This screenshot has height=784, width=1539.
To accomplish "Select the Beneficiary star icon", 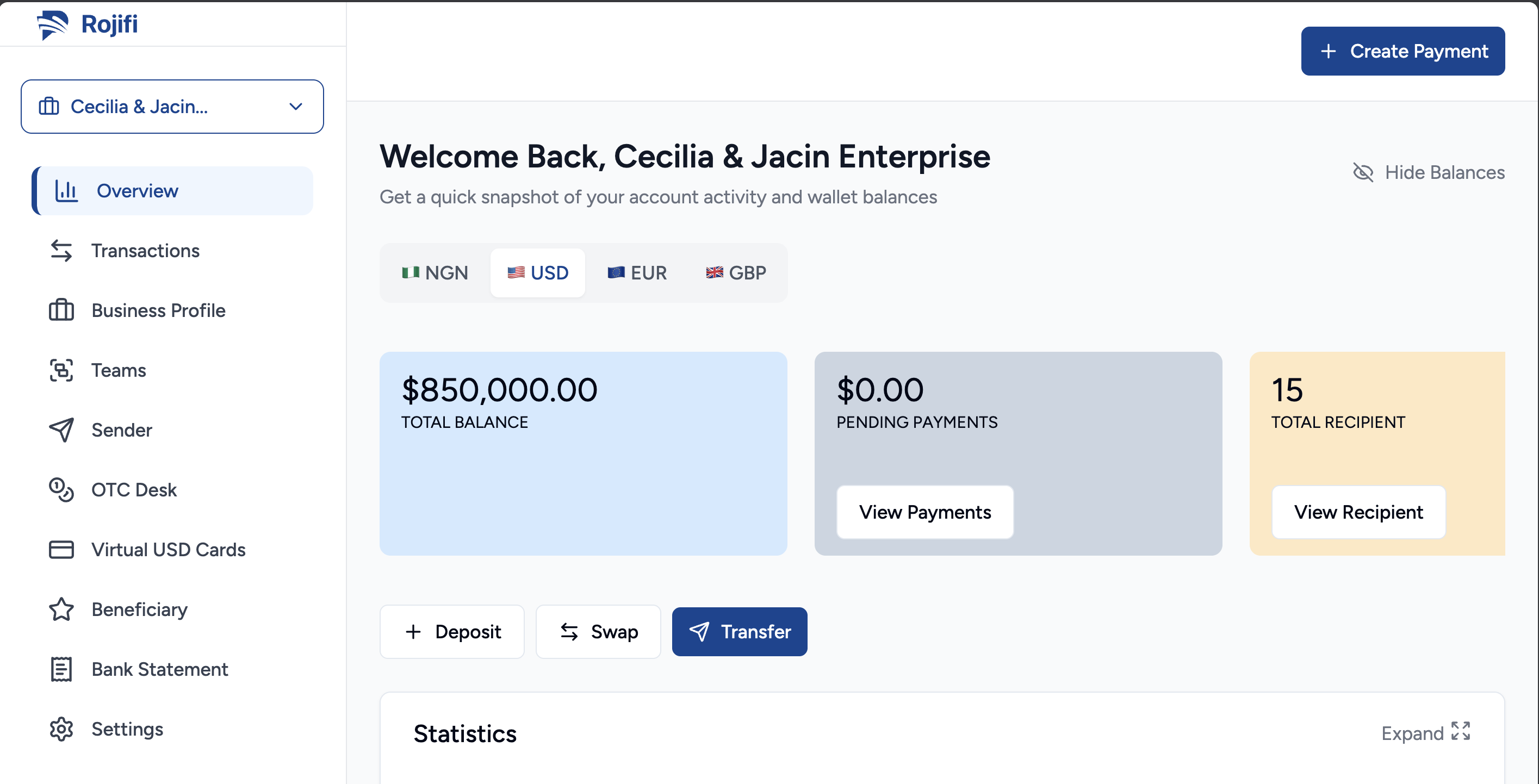I will pos(61,609).
